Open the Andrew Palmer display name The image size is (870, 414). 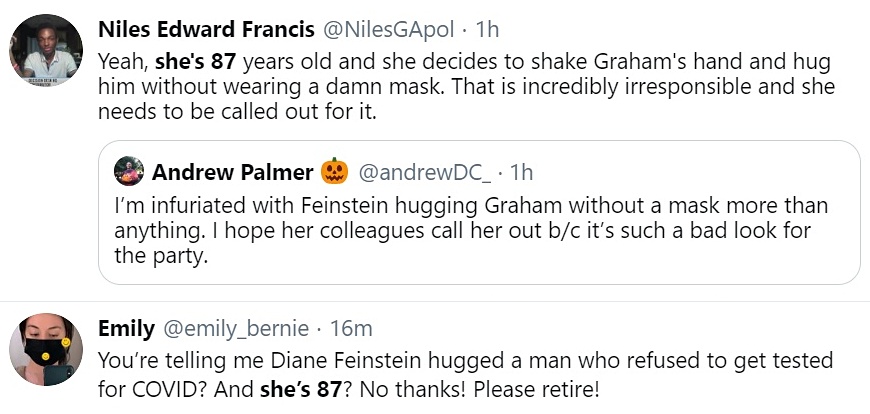pyautogui.click(x=232, y=172)
